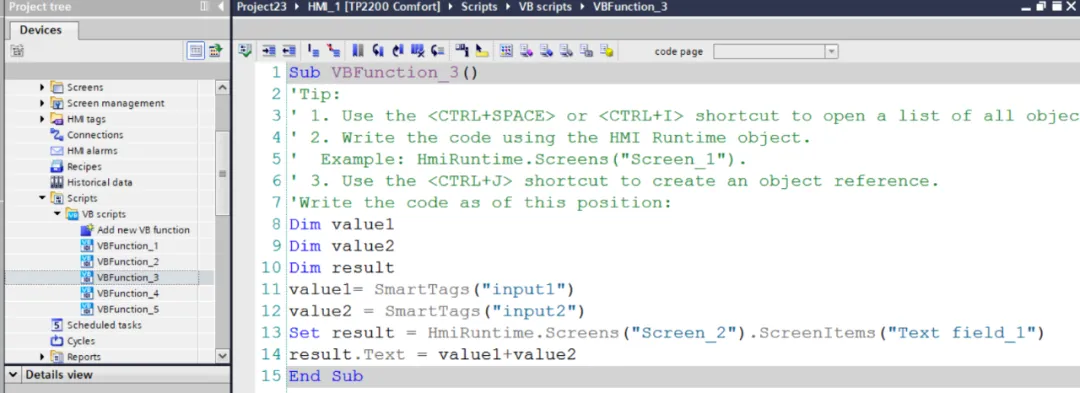Click the SmartTags("input2") code line

click(436, 311)
